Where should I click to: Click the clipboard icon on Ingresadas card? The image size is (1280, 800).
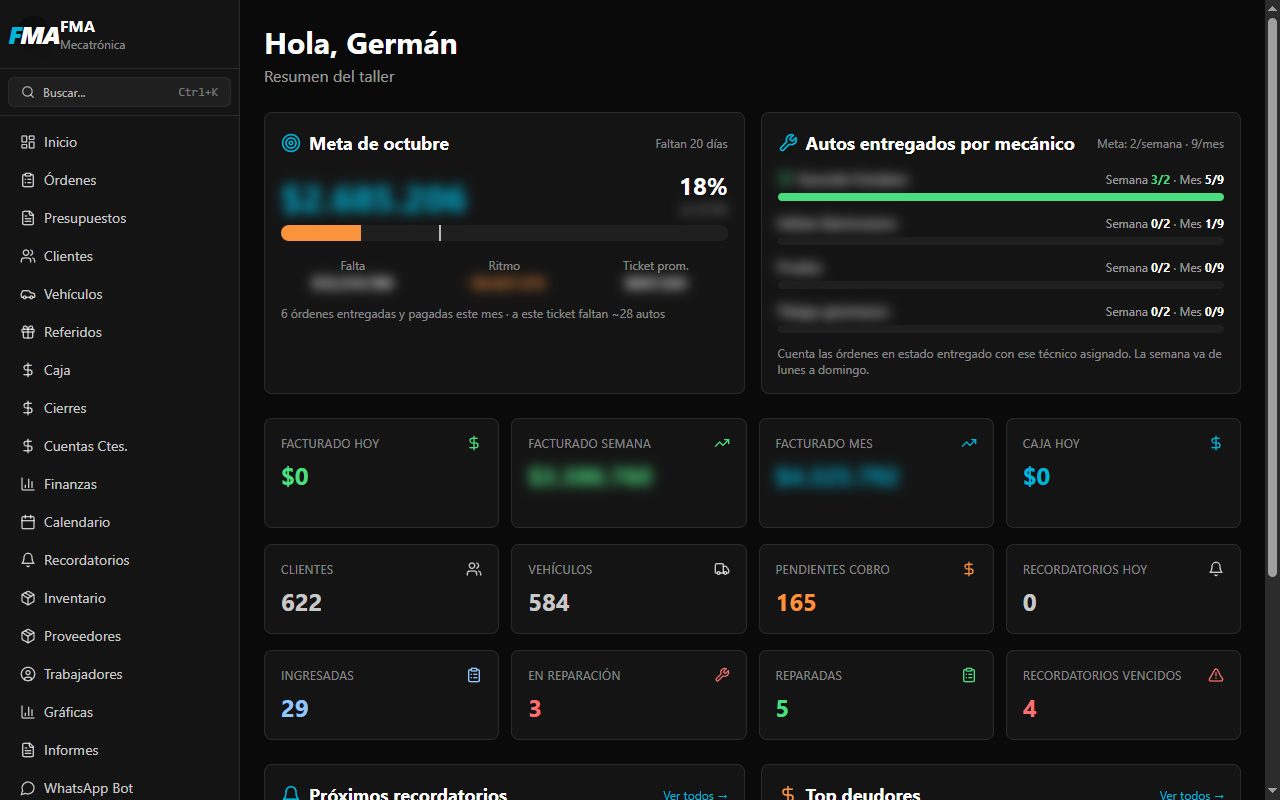click(474, 675)
